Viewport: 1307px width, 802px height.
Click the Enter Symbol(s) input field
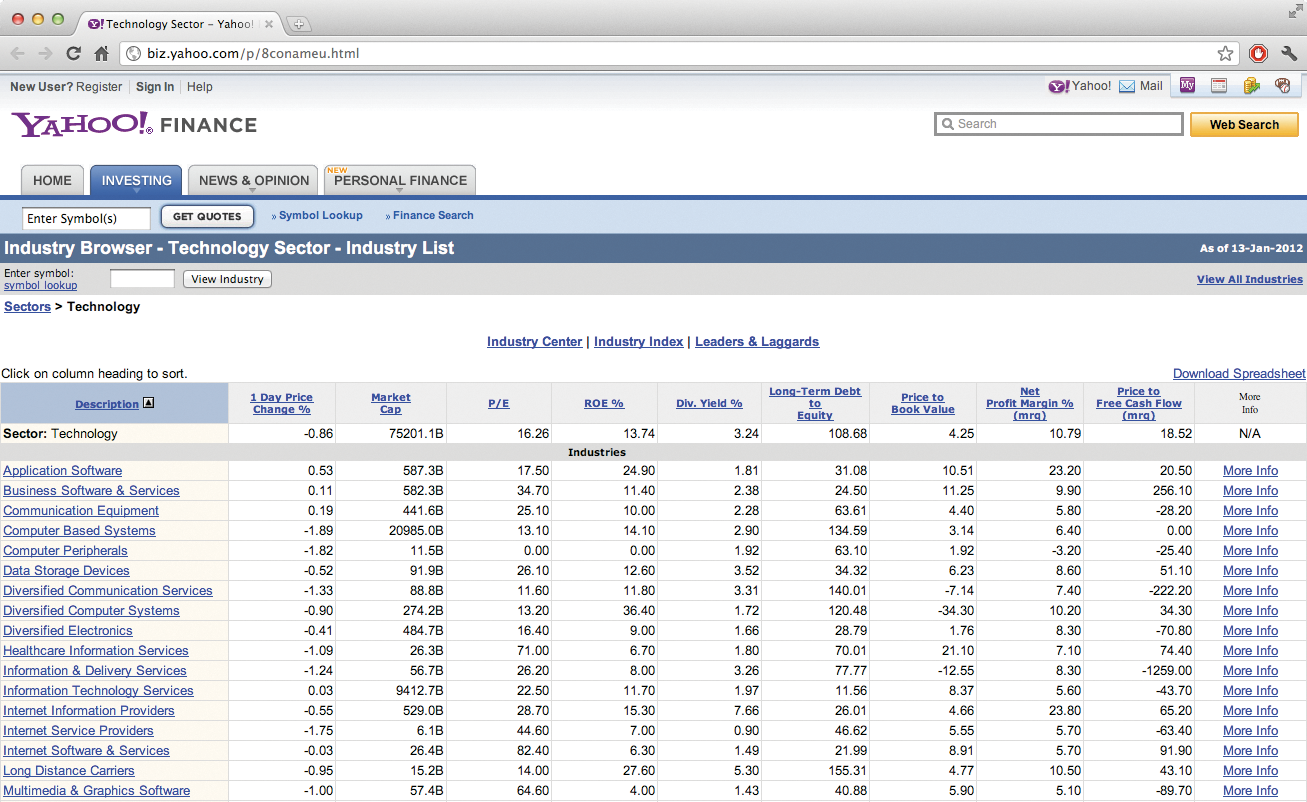86,218
